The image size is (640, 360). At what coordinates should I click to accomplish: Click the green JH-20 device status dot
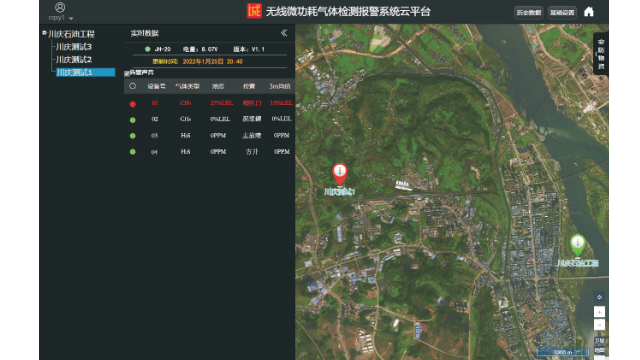coord(147,49)
